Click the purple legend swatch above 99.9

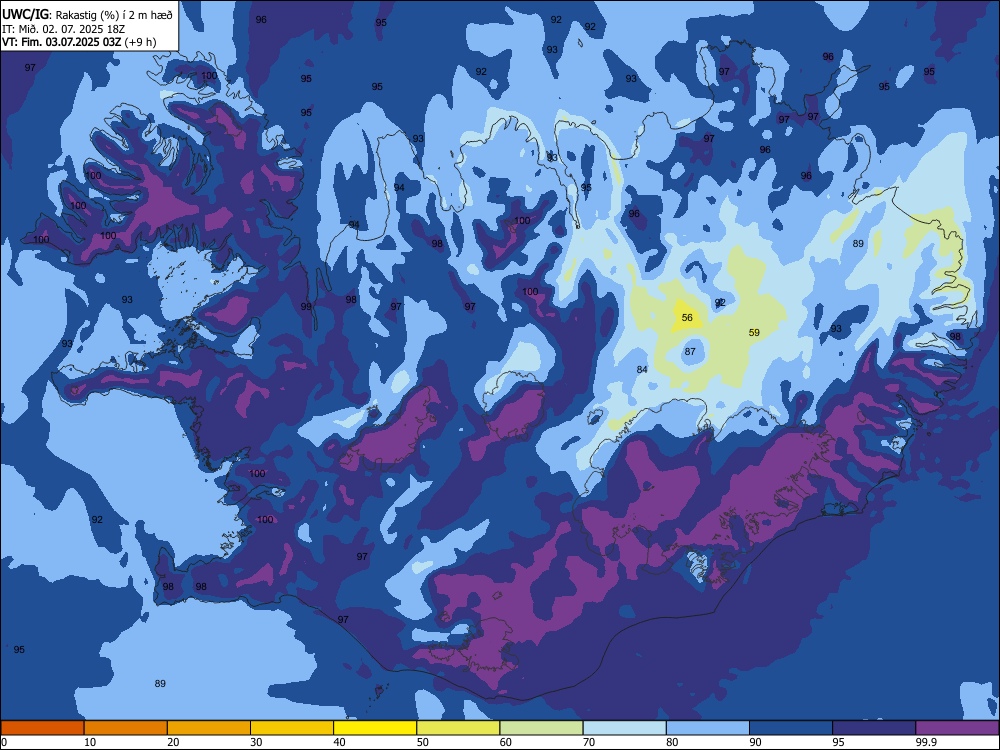coord(957,728)
